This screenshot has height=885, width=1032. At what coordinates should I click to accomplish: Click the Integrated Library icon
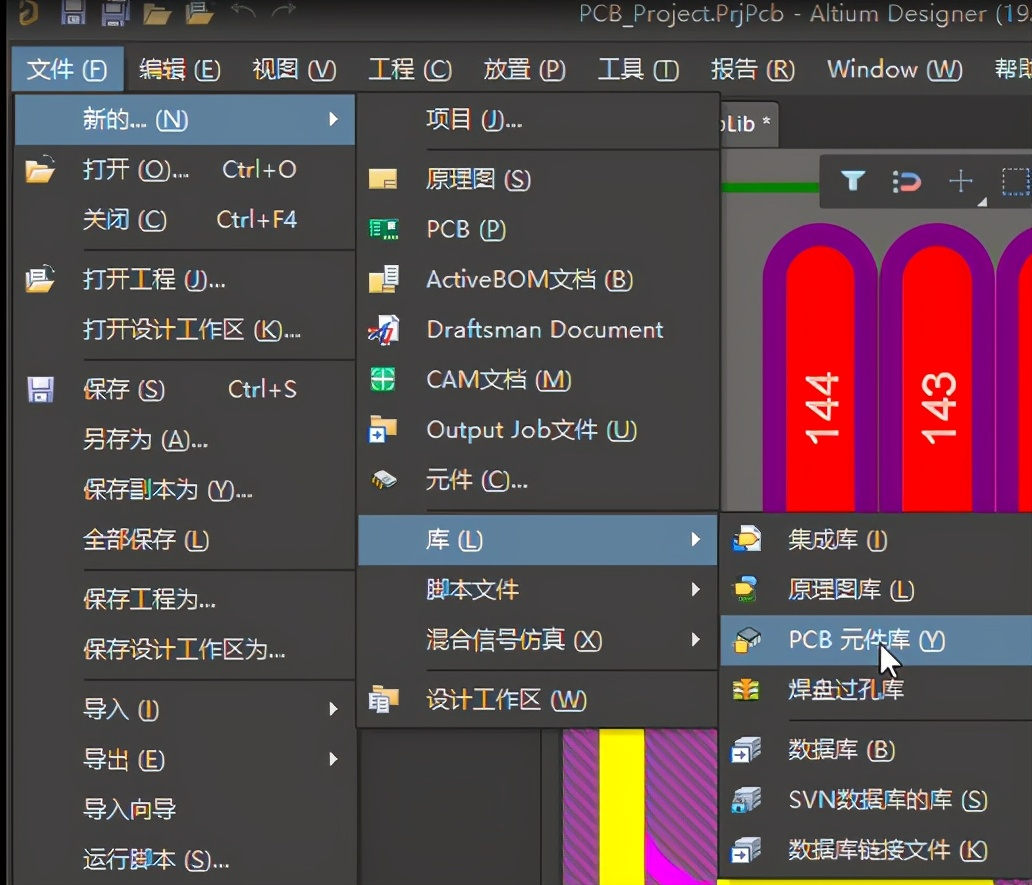pos(746,539)
